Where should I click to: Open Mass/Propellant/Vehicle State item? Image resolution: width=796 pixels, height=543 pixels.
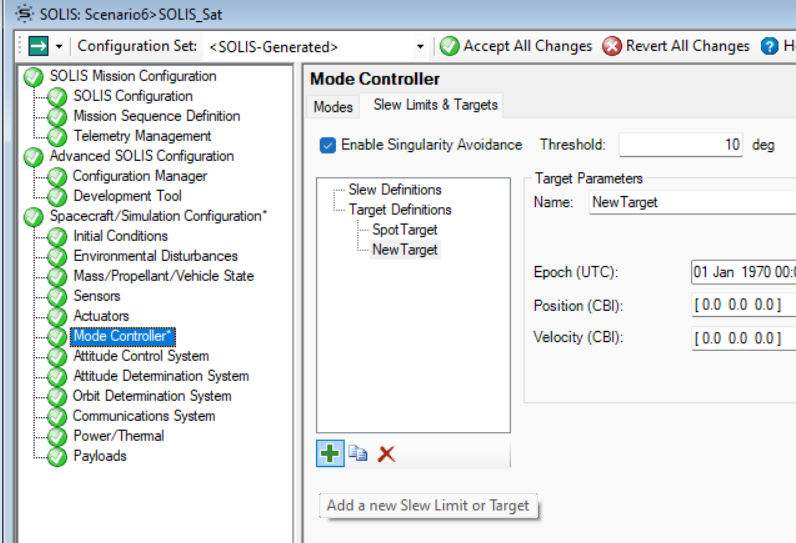(x=163, y=276)
